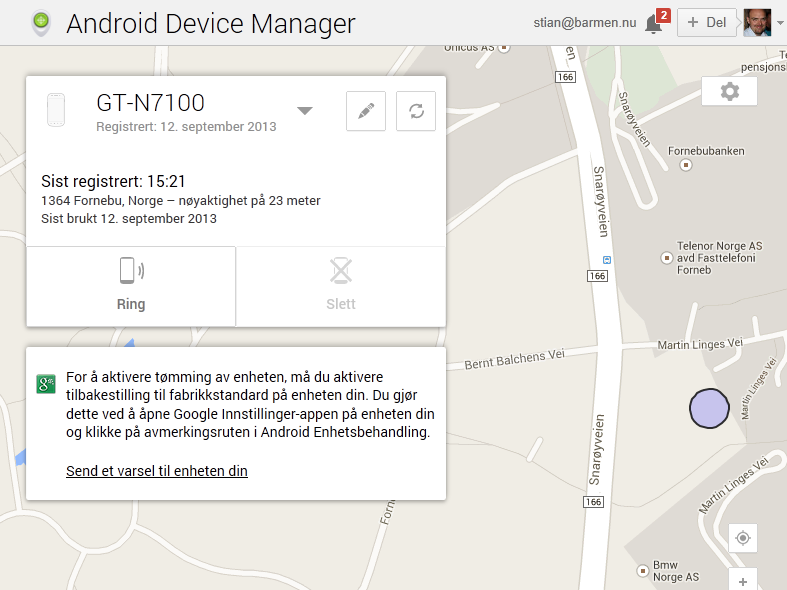Click 'Registrert: 12. september 2013' text
The width and height of the screenshot is (787, 590).
click(x=186, y=126)
